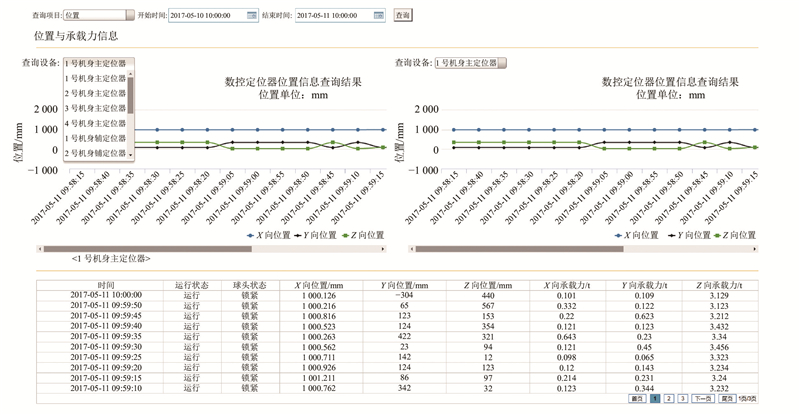The width and height of the screenshot is (800, 415).
Task: Toggle Z向位置 series in right chart legend
Action: click(x=735, y=235)
